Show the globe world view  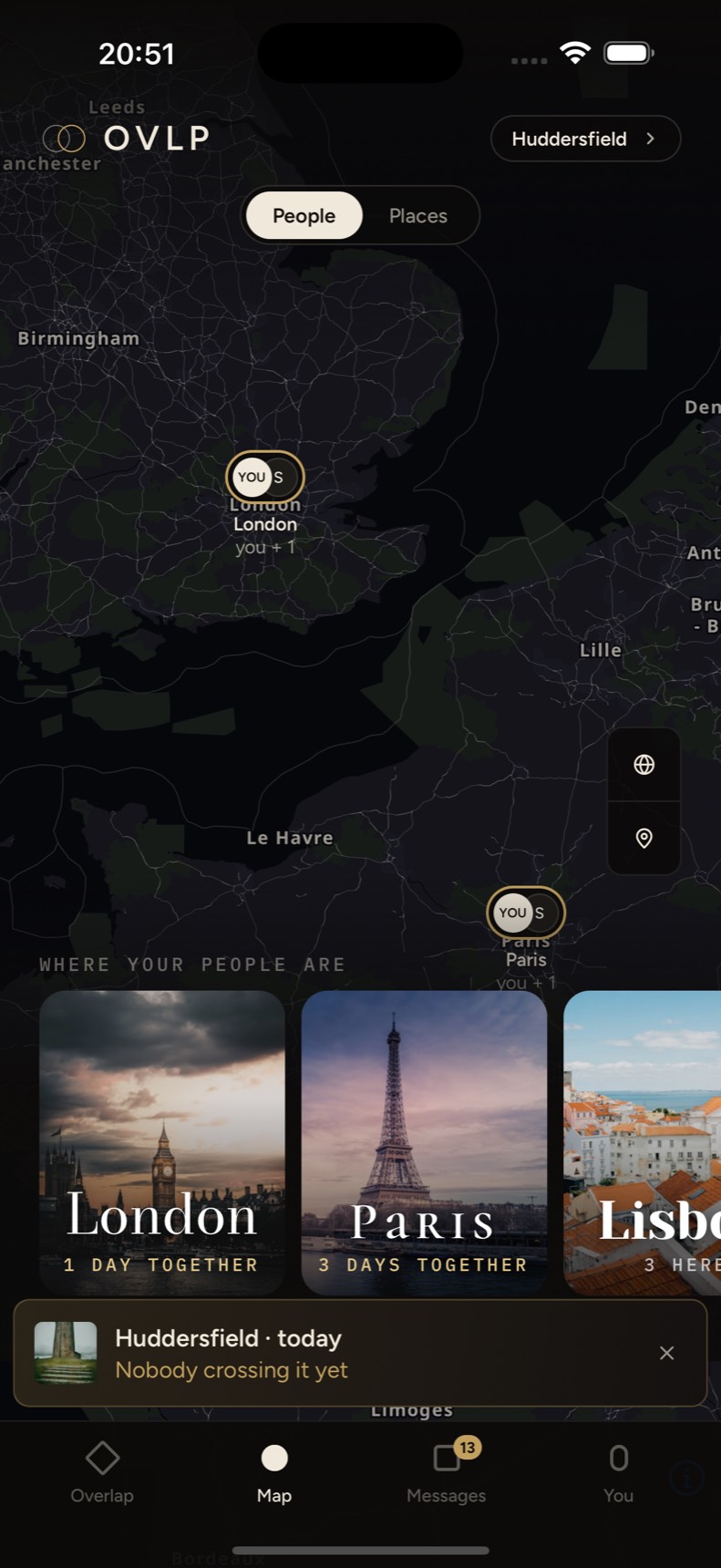(644, 764)
